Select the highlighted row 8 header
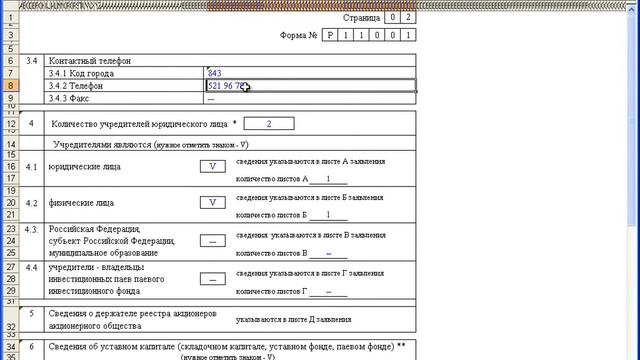The image size is (640, 360). (x=10, y=86)
